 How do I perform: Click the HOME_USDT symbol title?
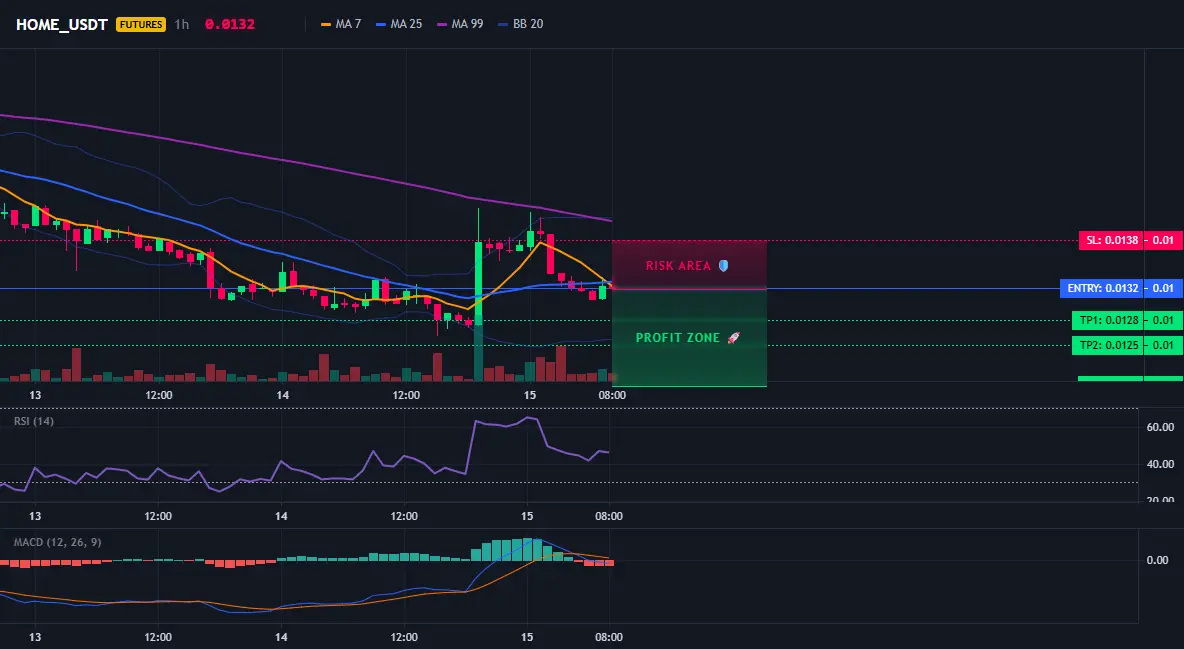(62, 24)
